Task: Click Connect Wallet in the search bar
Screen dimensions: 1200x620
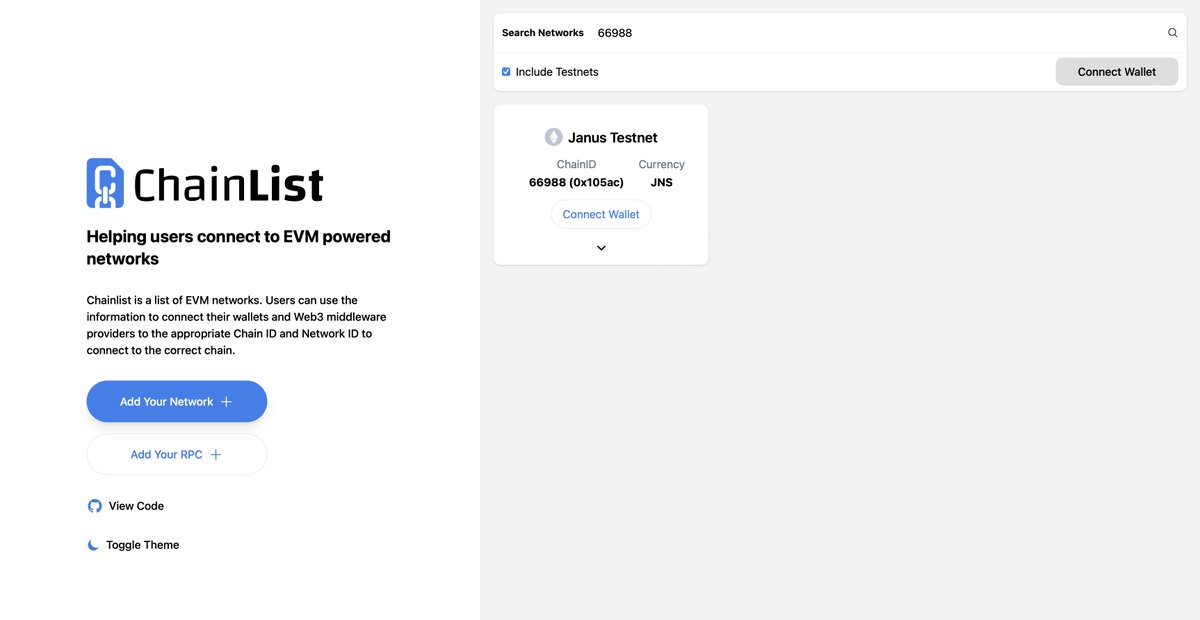Action: click(x=1117, y=72)
